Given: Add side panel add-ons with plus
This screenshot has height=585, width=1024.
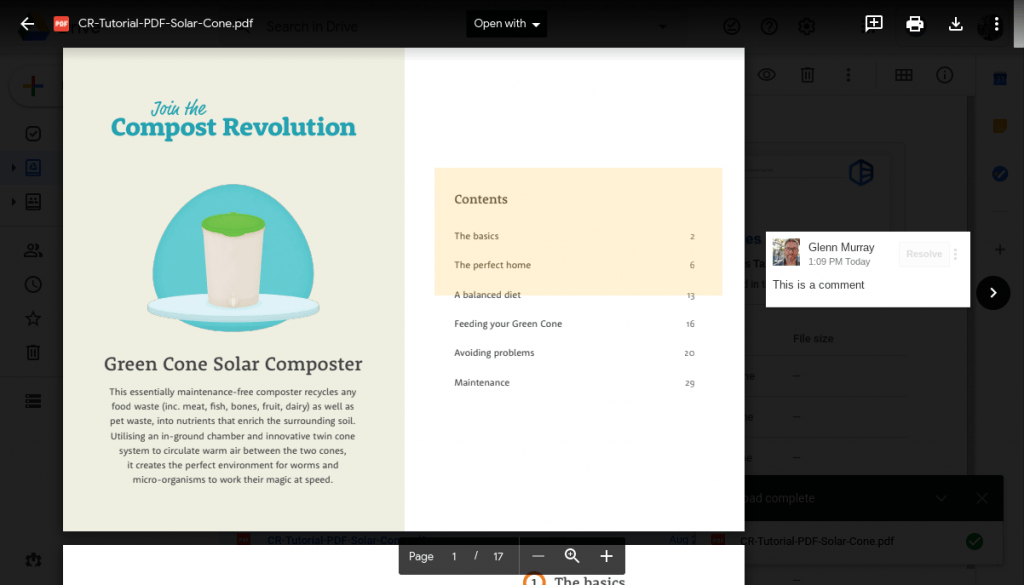Looking at the screenshot, I should pos(999,249).
